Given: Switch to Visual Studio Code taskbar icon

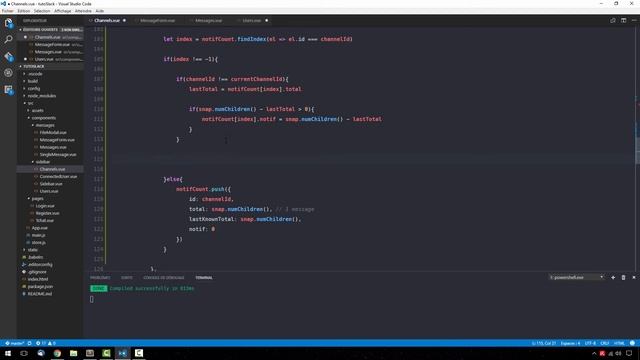Looking at the screenshot, I should click(122, 353).
